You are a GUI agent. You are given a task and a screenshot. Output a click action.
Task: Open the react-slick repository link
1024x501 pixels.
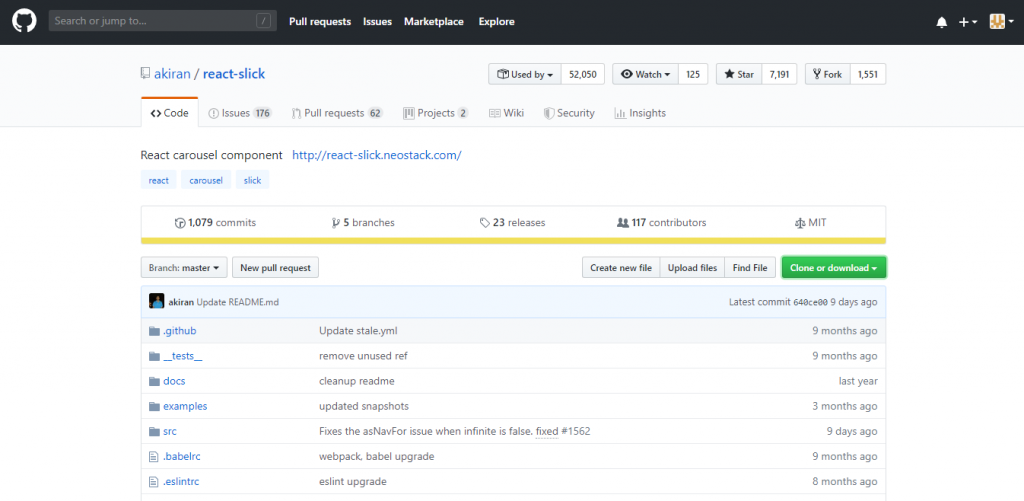pyautogui.click(x=234, y=74)
